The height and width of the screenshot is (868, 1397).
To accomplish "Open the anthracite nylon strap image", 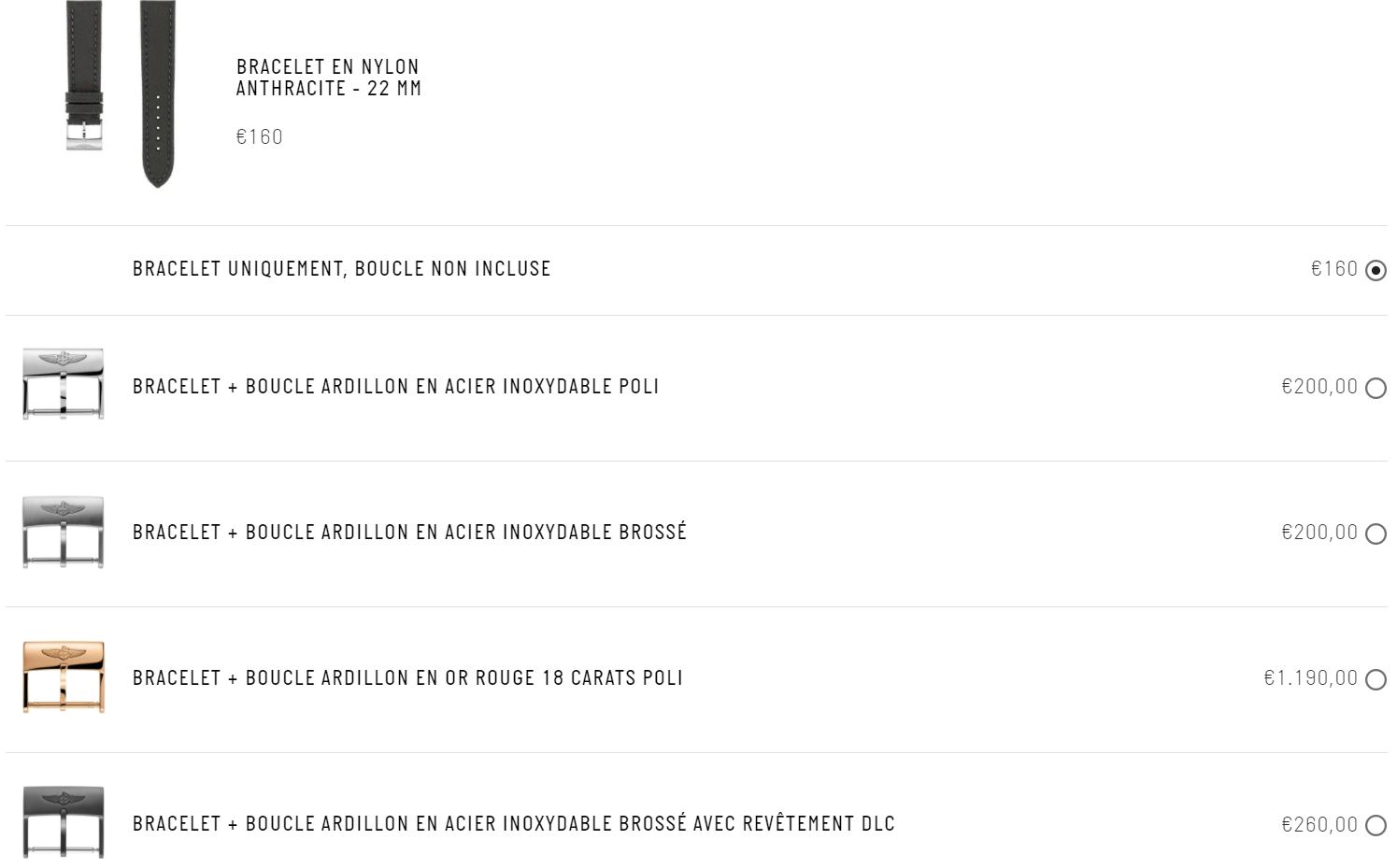I will pyautogui.click(x=121, y=93).
